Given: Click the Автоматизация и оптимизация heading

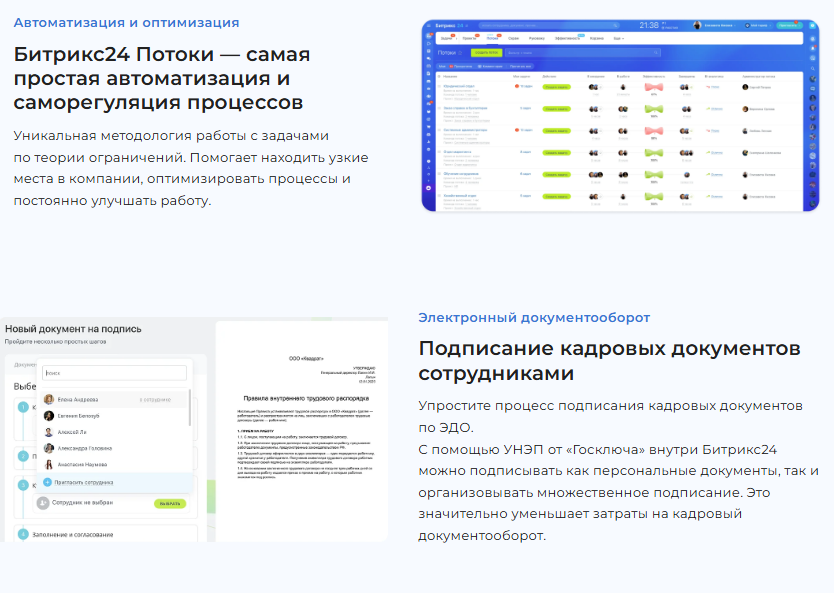Looking at the screenshot, I should click(x=127, y=23).
